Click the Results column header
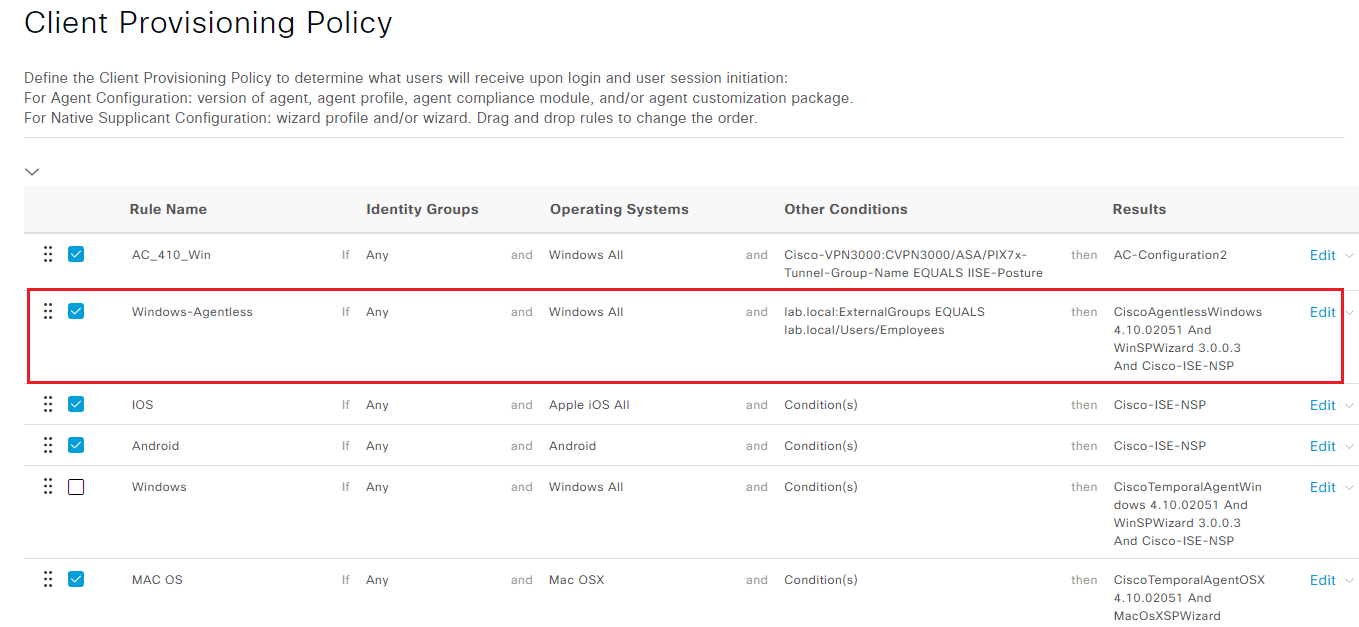The height and width of the screenshot is (627, 1359). coord(1139,209)
